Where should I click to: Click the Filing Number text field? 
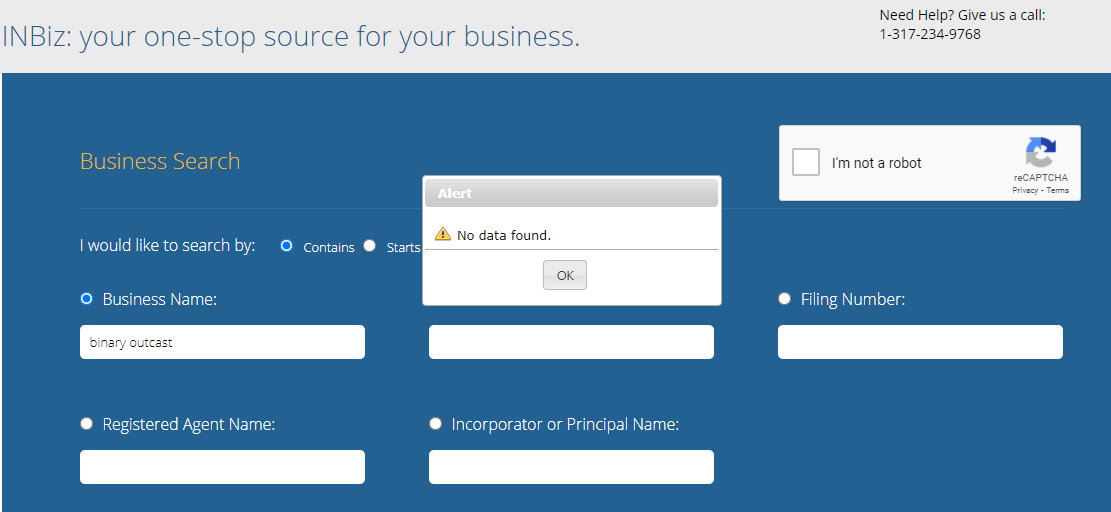click(920, 342)
